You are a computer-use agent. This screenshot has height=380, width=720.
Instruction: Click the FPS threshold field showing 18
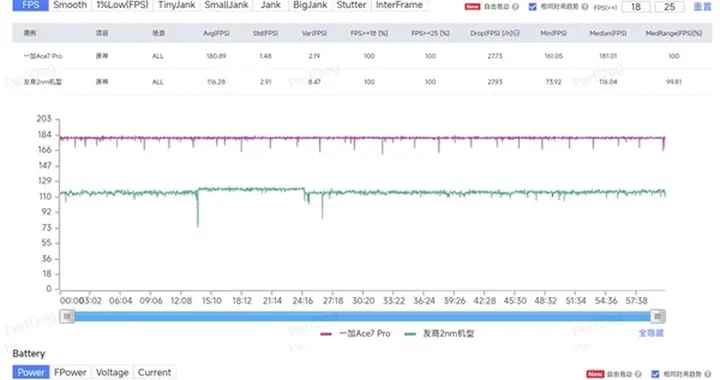tap(636, 7)
